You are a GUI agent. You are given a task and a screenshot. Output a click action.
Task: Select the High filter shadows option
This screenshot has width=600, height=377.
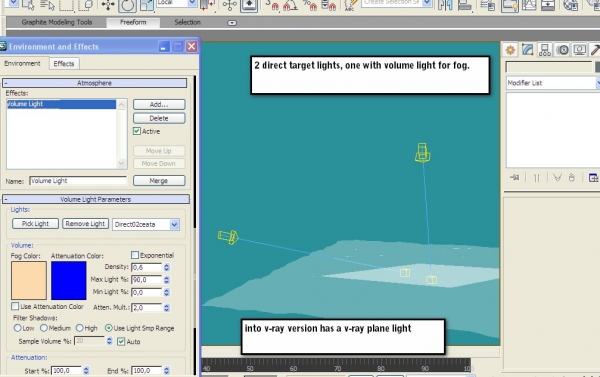click(x=80, y=328)
